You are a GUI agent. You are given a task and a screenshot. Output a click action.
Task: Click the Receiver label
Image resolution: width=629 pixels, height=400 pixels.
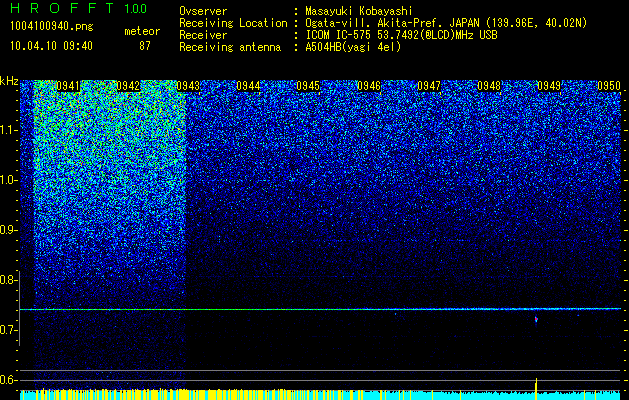point(203,35)
